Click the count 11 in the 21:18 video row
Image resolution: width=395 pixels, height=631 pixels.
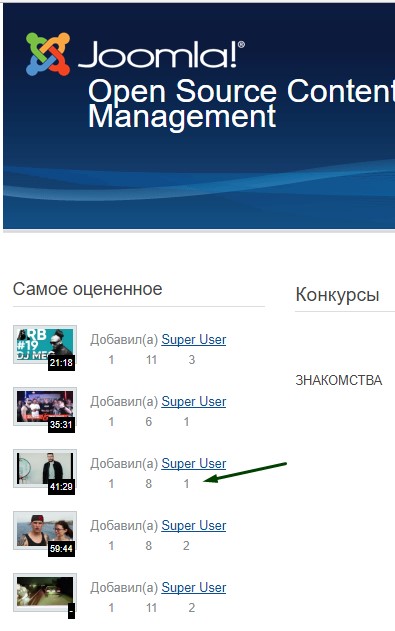(x=151, y=360)
